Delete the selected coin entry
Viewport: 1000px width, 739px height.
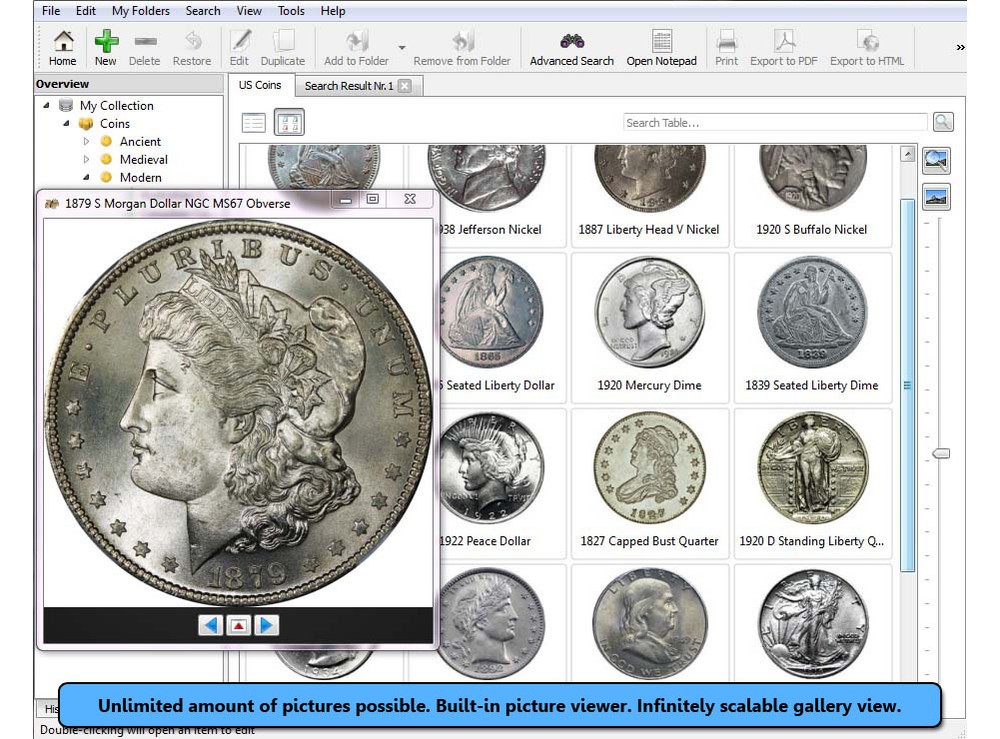point(144,47)
